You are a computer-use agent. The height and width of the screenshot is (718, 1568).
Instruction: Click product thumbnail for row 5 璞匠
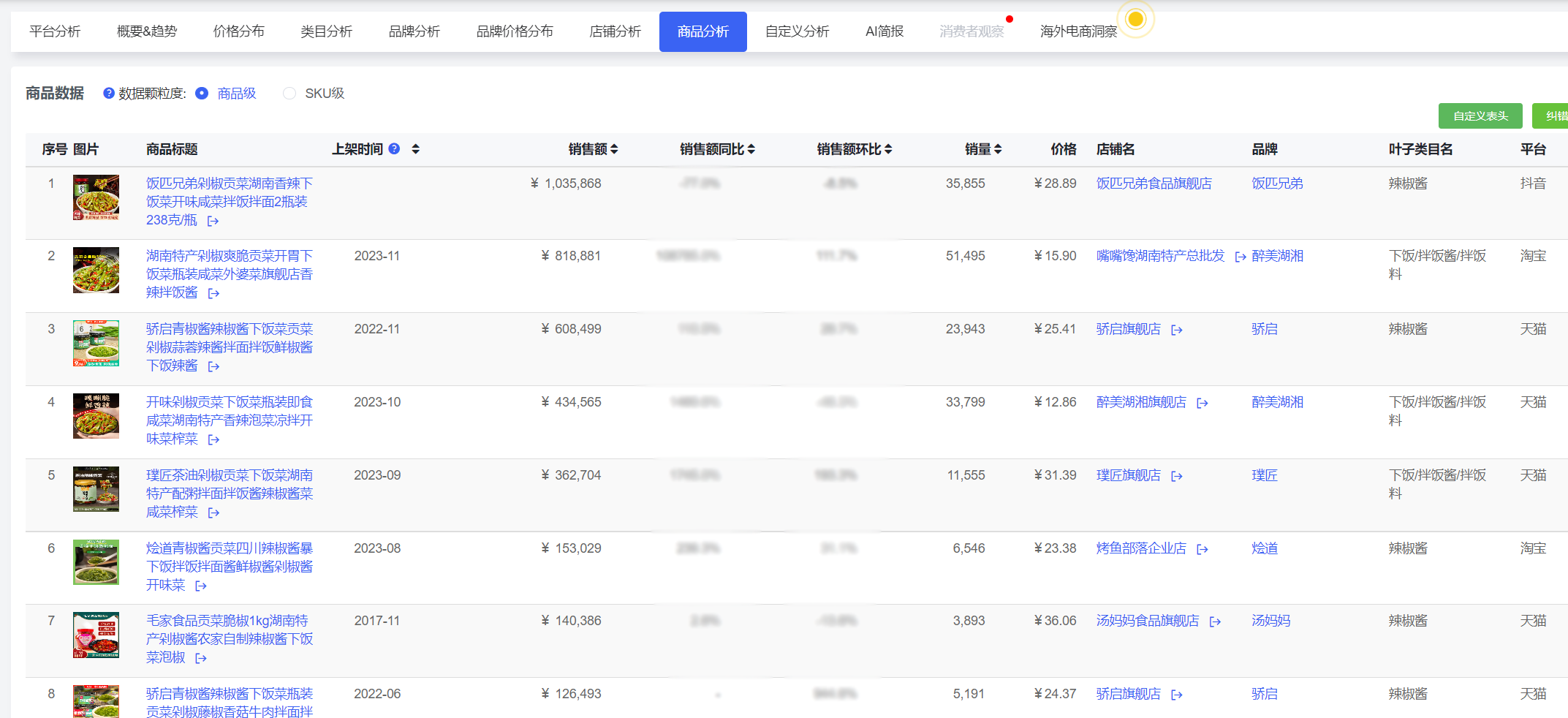pyautogui.click(x=96, y=489)
